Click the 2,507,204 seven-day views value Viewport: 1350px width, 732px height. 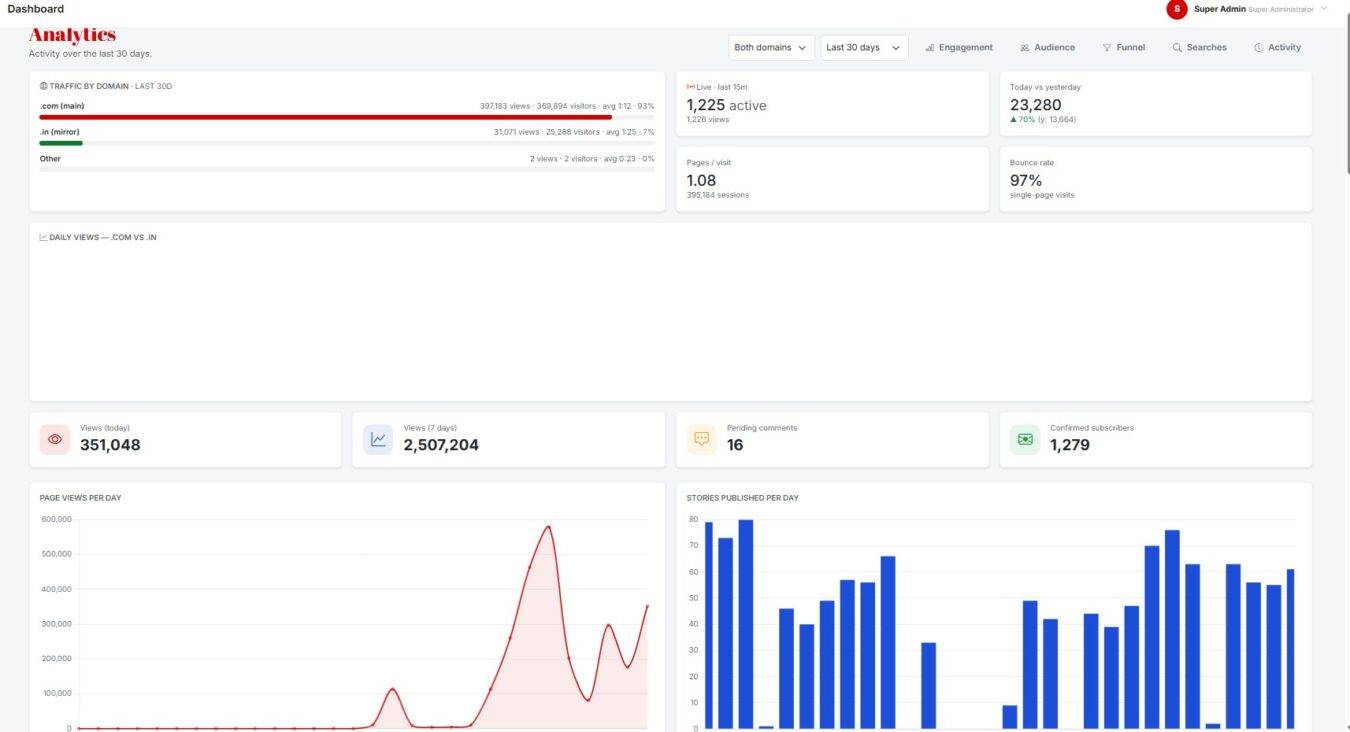(x=441, y=445)
